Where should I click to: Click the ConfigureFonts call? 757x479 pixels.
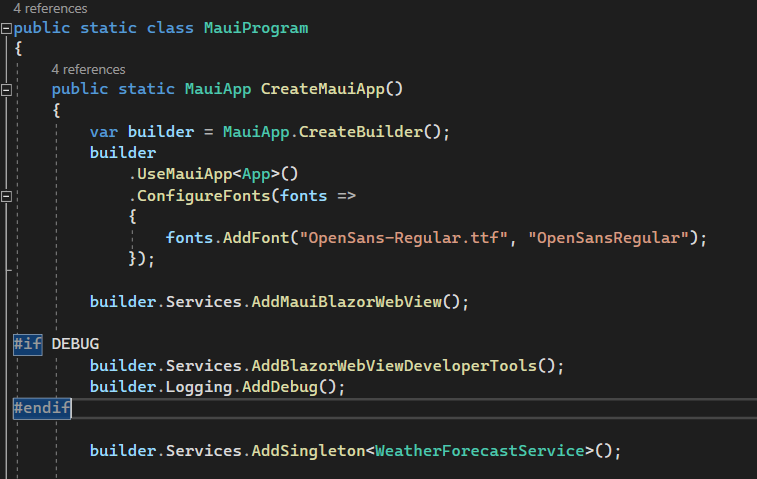pos(203,196)
